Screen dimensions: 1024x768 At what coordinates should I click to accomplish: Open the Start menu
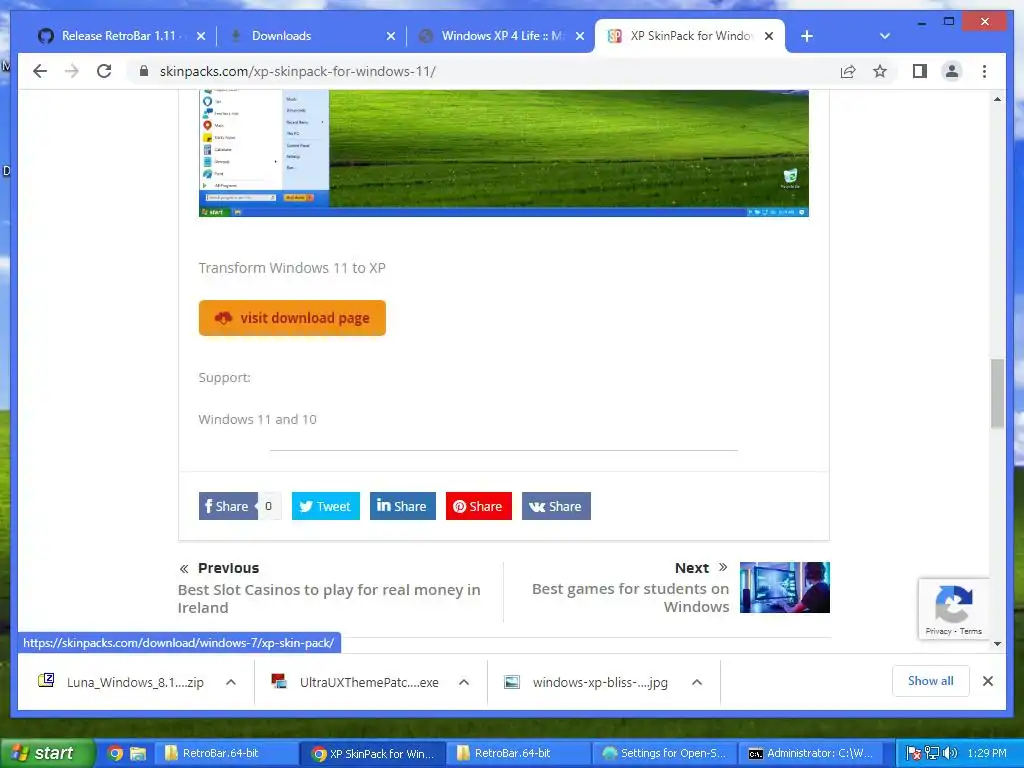tap(47, 753)
